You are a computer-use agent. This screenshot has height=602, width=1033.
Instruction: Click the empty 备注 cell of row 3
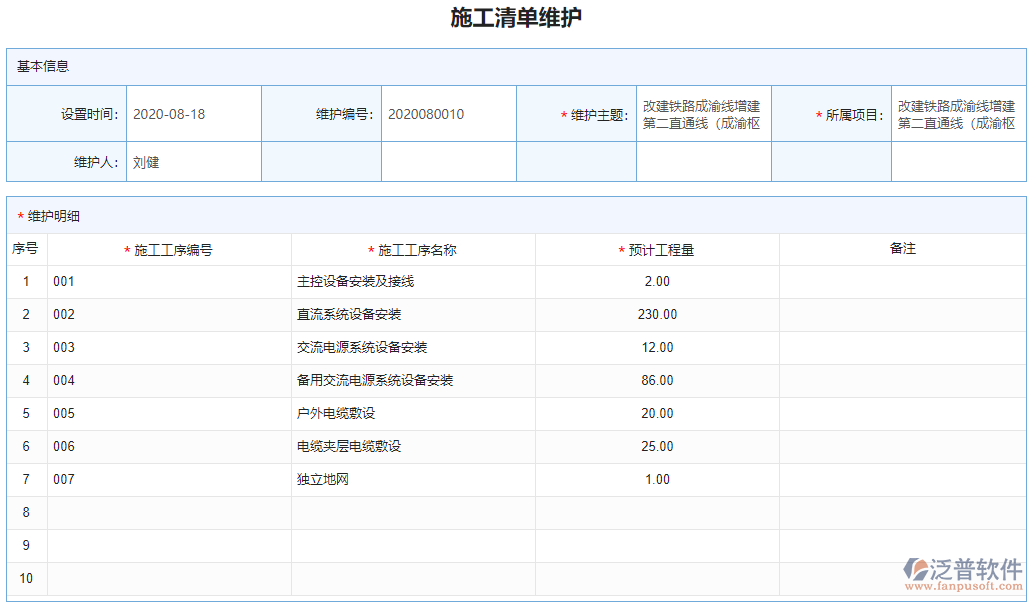tap(905, 347)
